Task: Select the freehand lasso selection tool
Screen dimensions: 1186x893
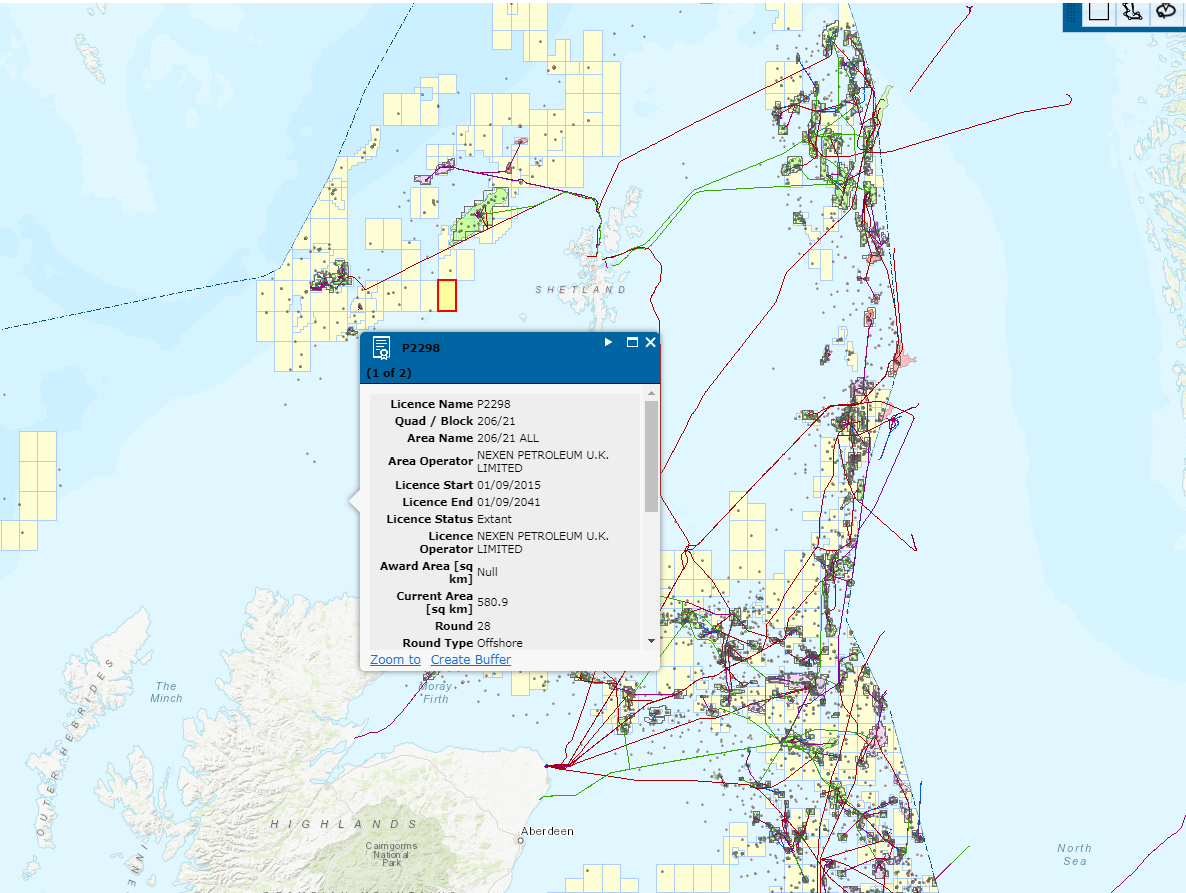Action: click(1166, 11)
